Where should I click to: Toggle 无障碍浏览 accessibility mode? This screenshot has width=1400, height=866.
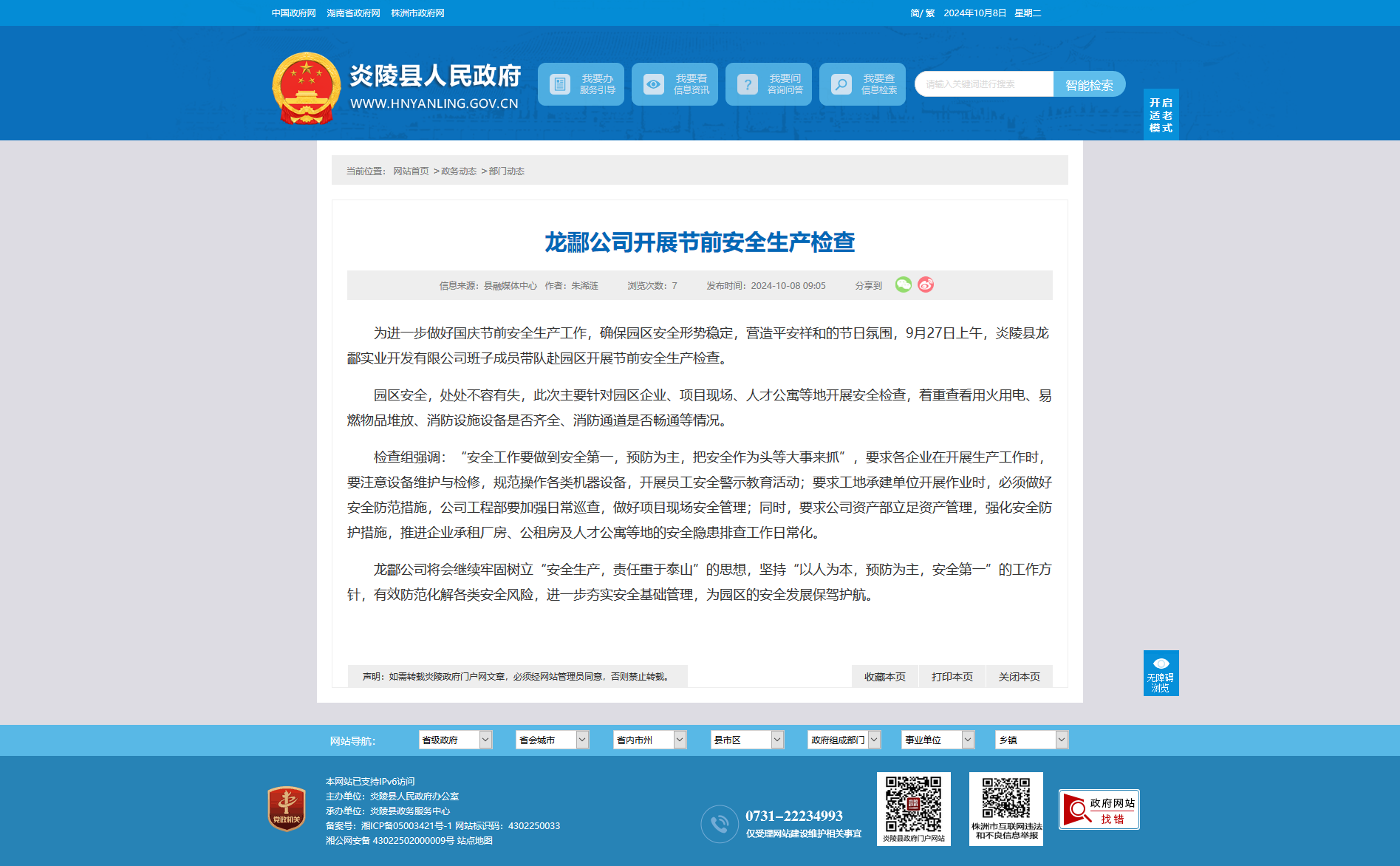(1161, 673)
